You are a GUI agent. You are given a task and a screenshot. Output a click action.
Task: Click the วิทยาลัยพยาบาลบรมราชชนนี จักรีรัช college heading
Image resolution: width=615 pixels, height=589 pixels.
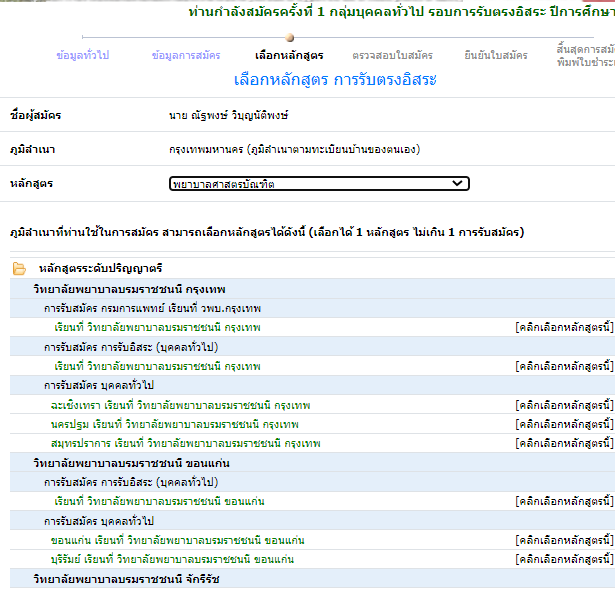[x=126, y=579]
